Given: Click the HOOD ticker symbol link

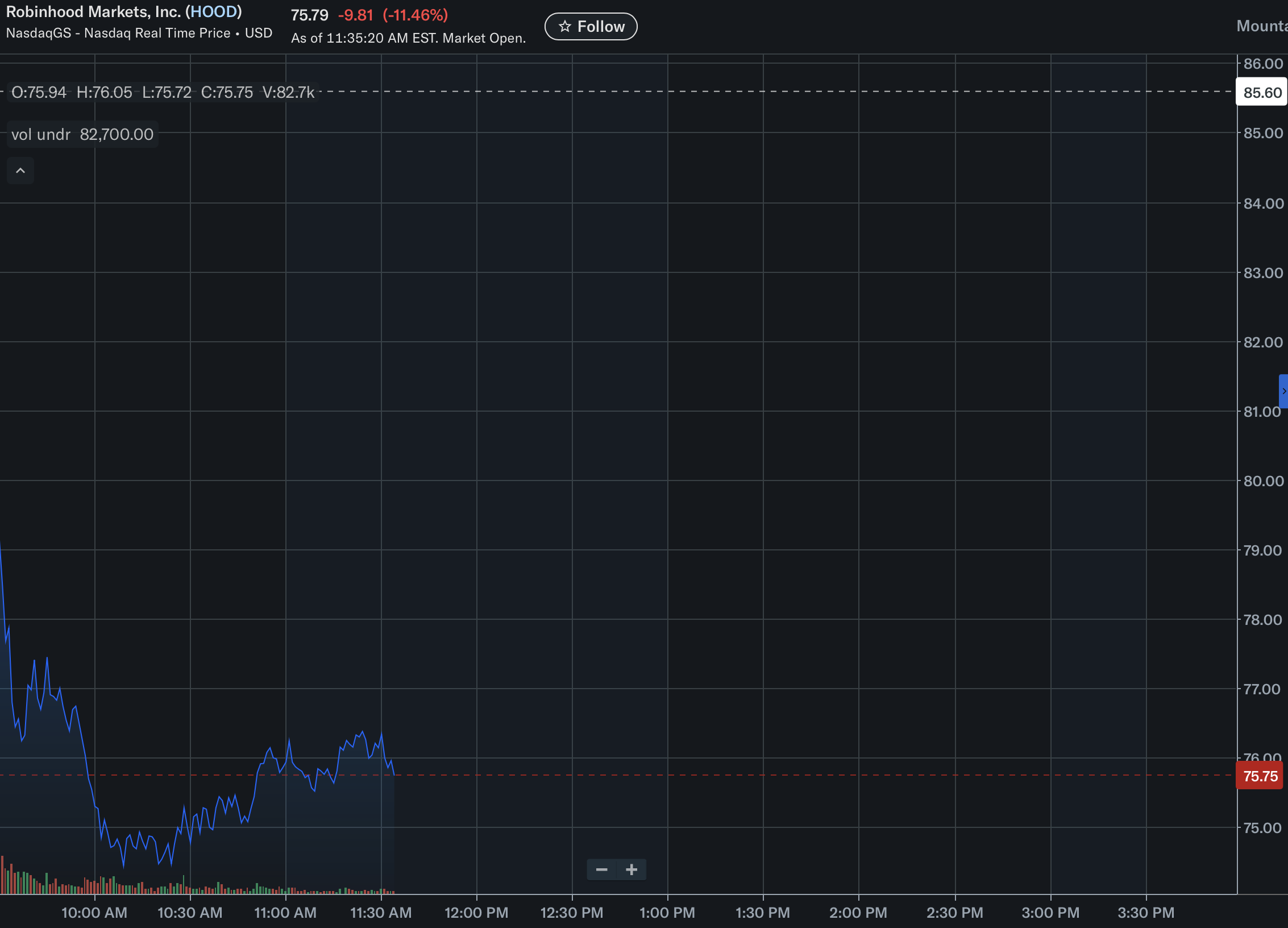Looking at the screenshot, I should coord(214,12).
